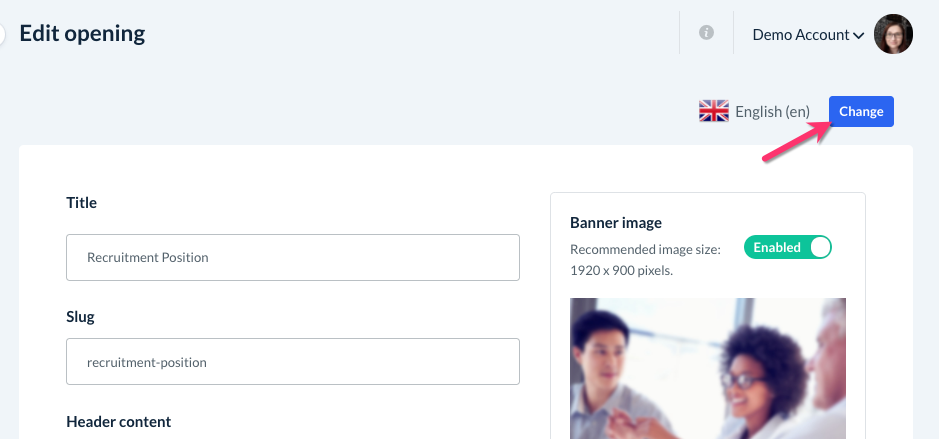Click the Header content label
This screenshot has height=439, width=939.
point(118,422)
